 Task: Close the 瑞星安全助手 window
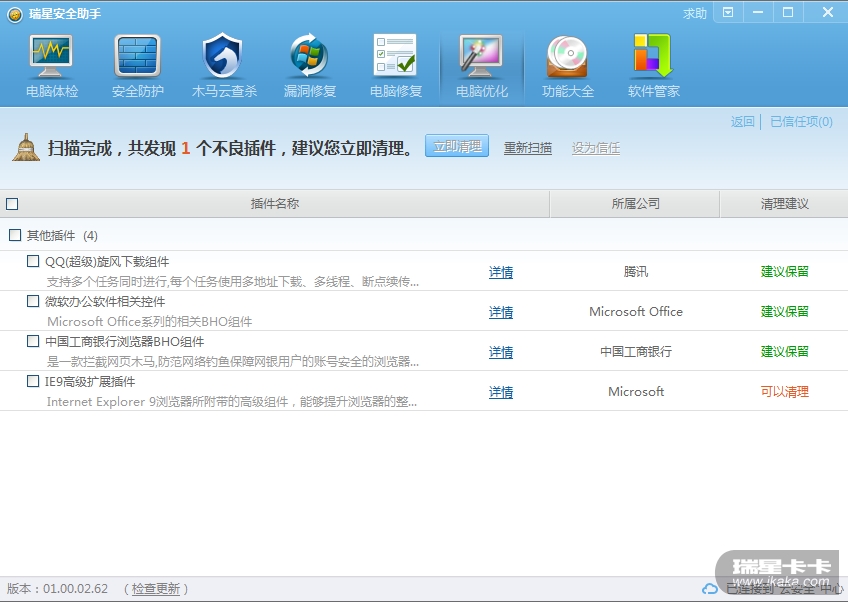click(x=827, y=12)
